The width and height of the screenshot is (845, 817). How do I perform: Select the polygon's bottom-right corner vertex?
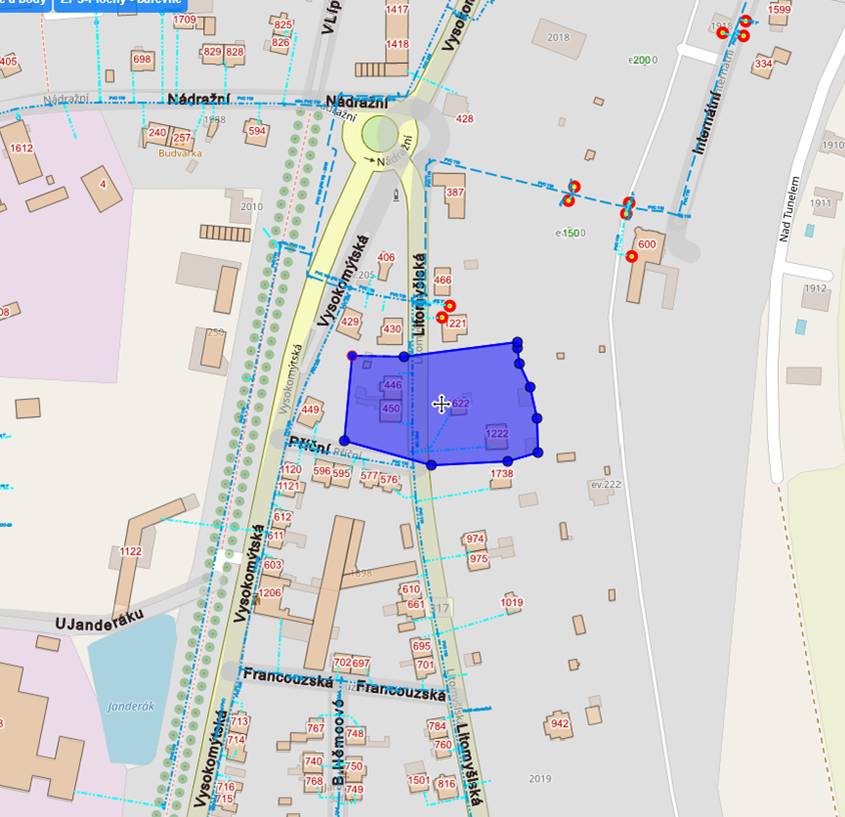538,453
